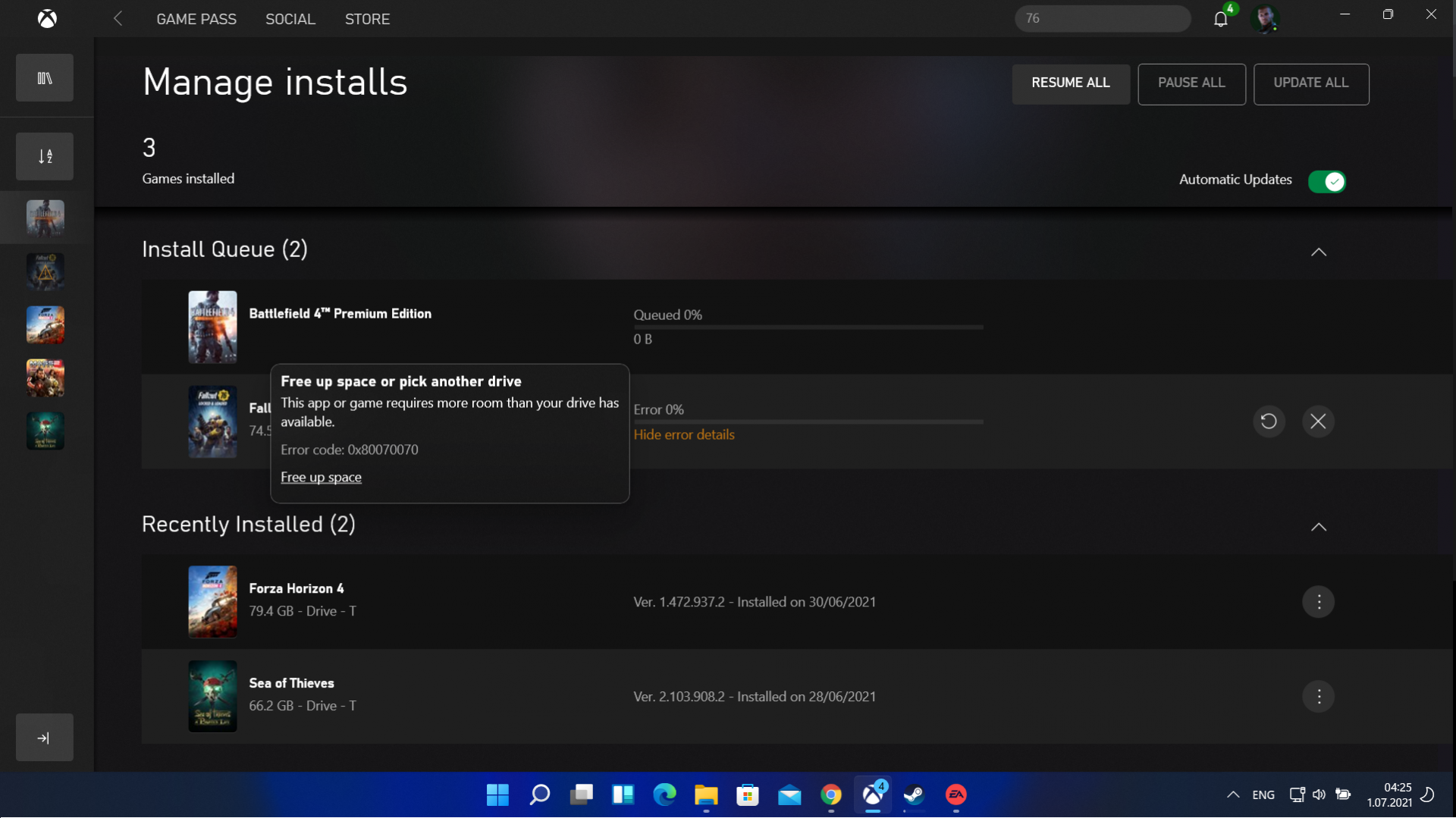The height and width of the screenshot is (818, 1456).
Task: Open Microsoft Store from the taskbar
Action: coord(748,794)
